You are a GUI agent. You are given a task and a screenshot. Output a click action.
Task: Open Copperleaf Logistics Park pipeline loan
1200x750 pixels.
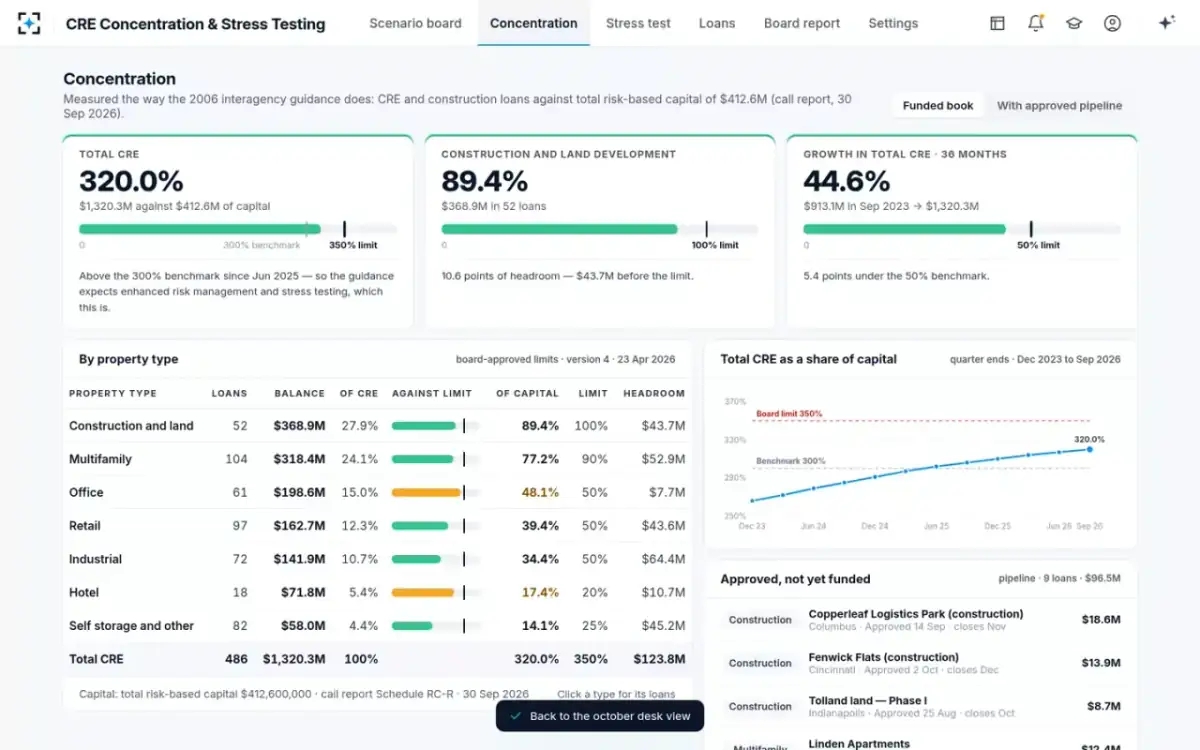[x=920, y=620]
